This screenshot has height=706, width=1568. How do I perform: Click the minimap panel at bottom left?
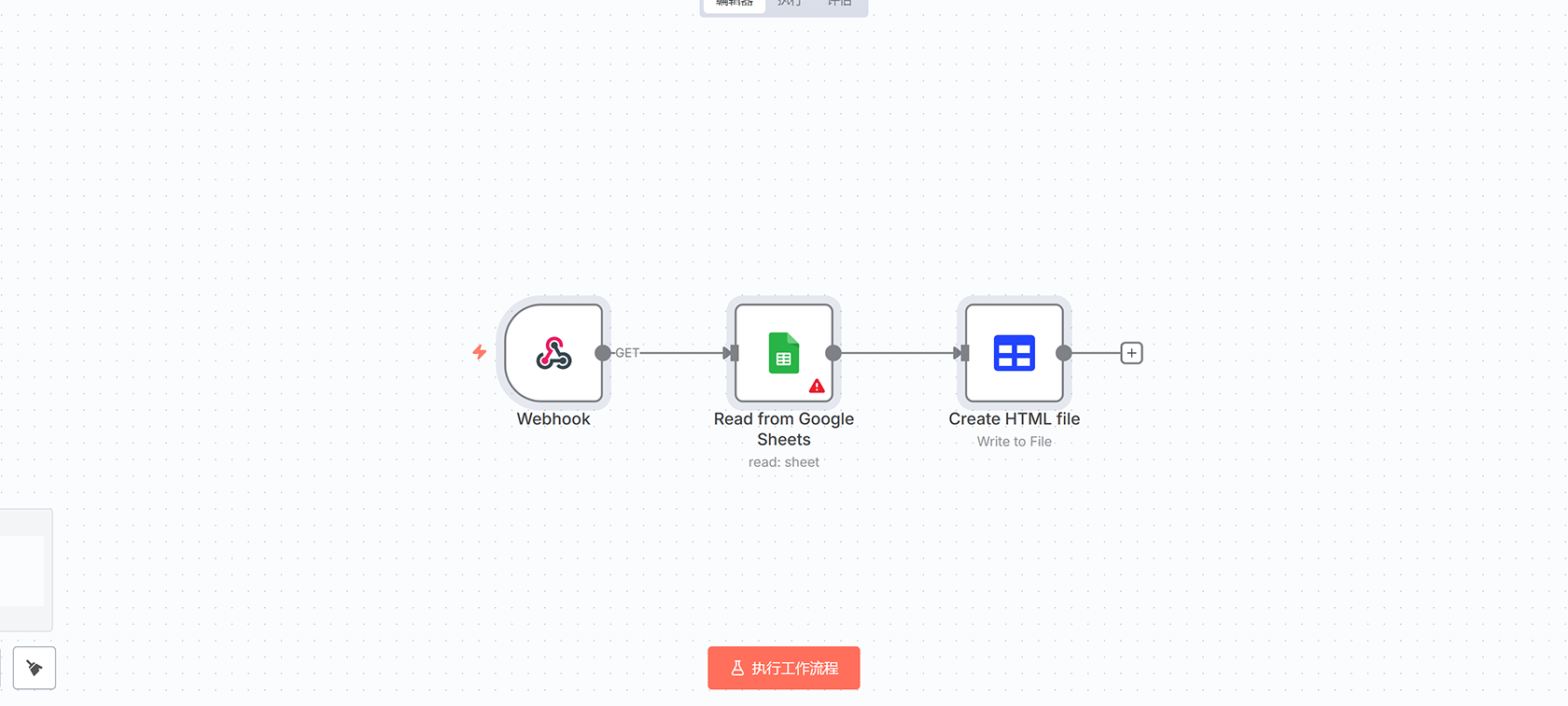coord(23,570)
